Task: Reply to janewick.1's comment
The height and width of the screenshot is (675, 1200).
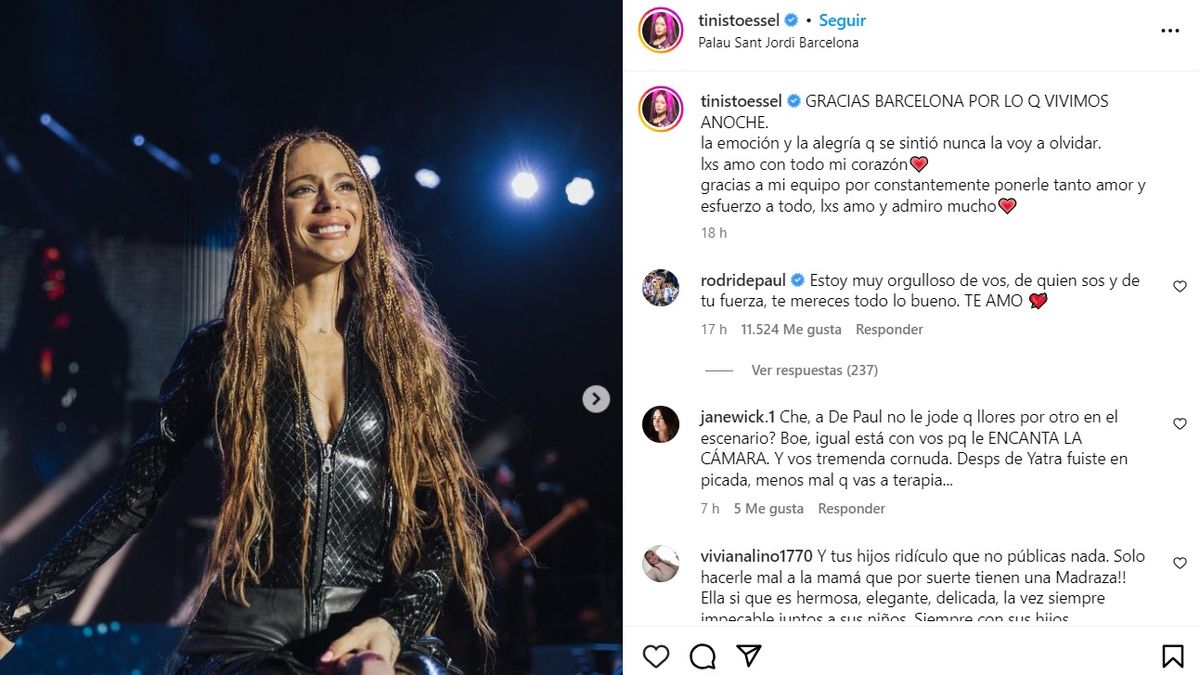Action: (852, 508)
